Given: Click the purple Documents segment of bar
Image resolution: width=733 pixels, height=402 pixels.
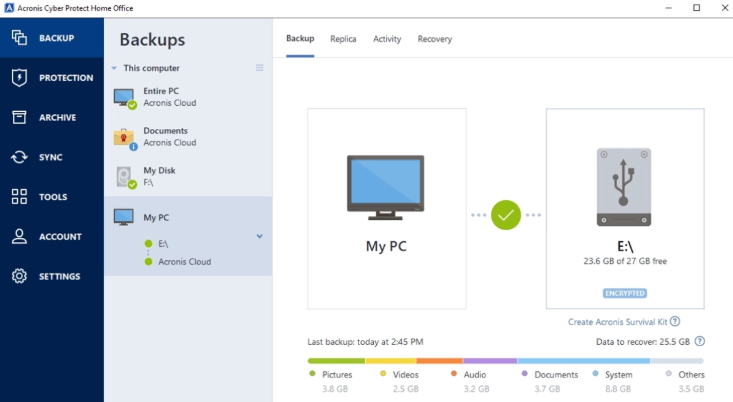Looking at the screenshot, I should pyautogui.click(x=490, y=361).
